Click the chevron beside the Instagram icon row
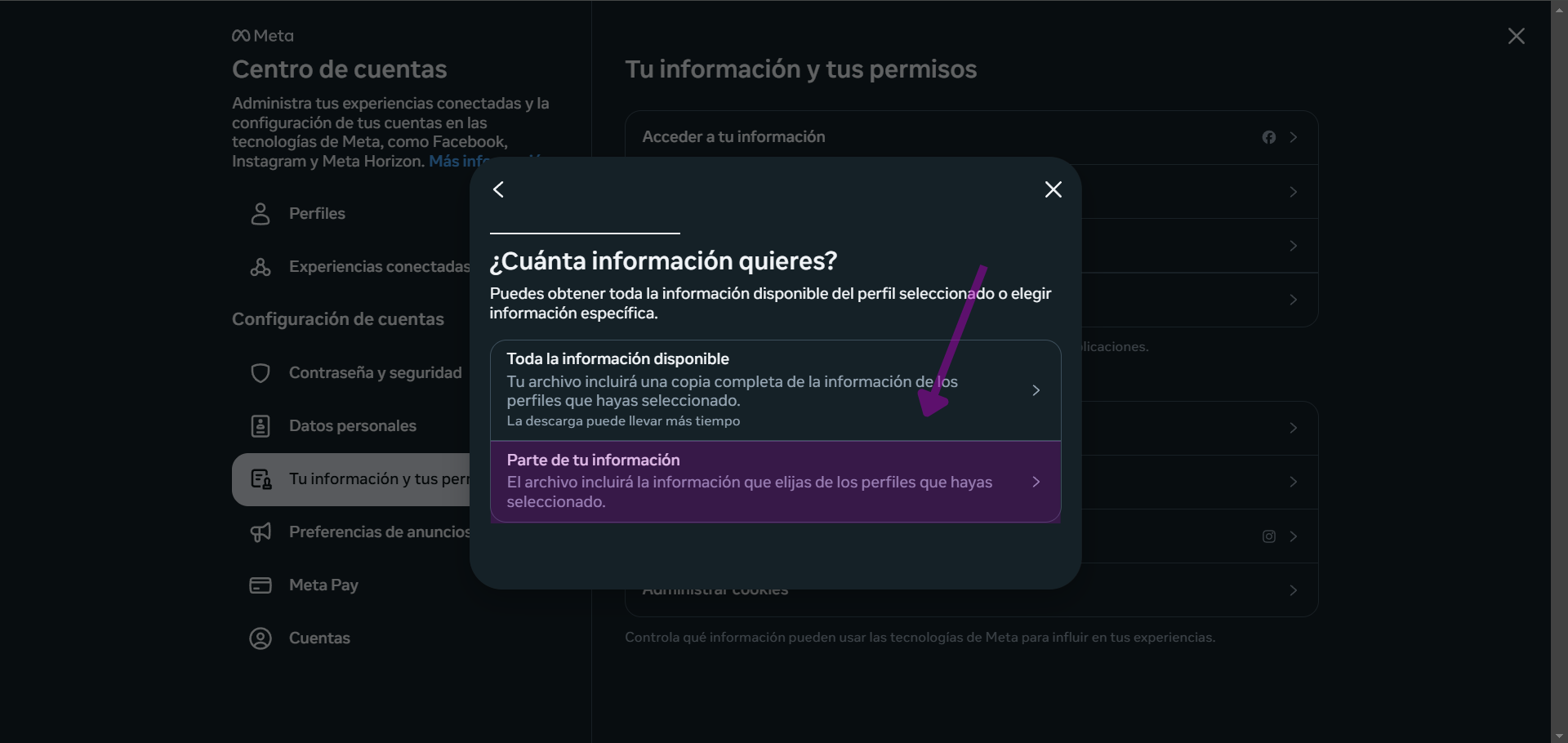Viewport: 1568px width, 743px height. 1293,536
